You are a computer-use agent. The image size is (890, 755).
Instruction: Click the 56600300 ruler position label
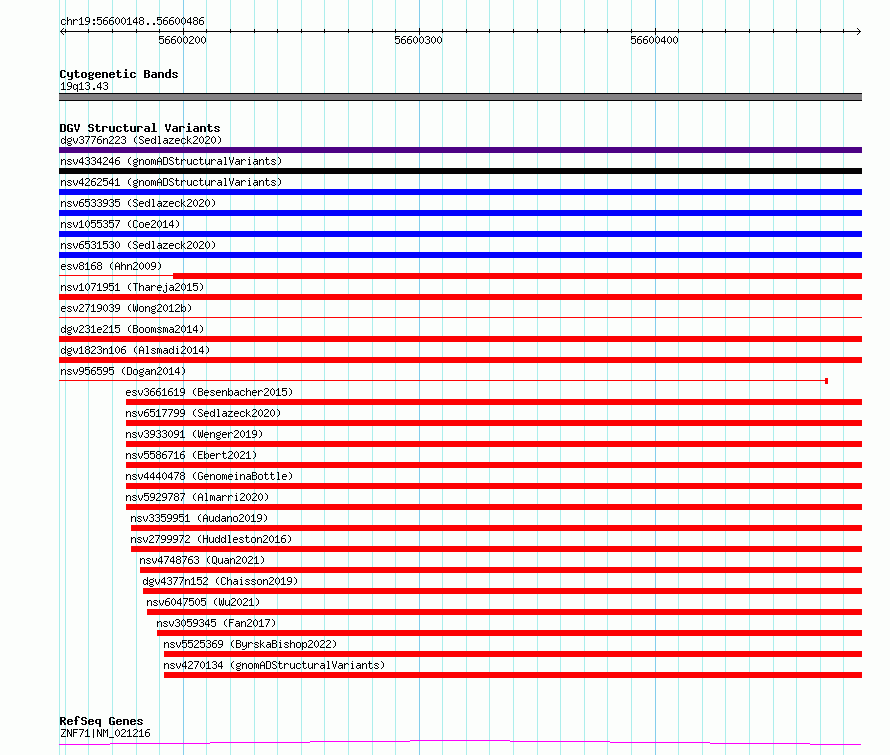point(418,40)
